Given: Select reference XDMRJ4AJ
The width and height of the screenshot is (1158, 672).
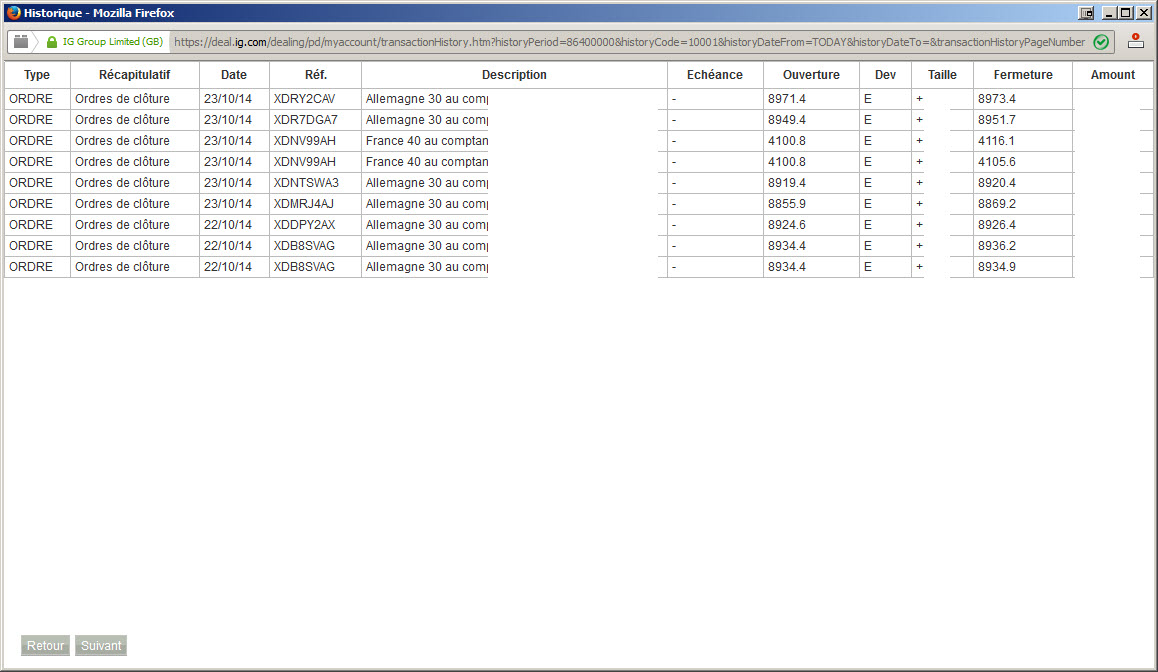Looking at the screenshot, I should [x=304, y=204].
